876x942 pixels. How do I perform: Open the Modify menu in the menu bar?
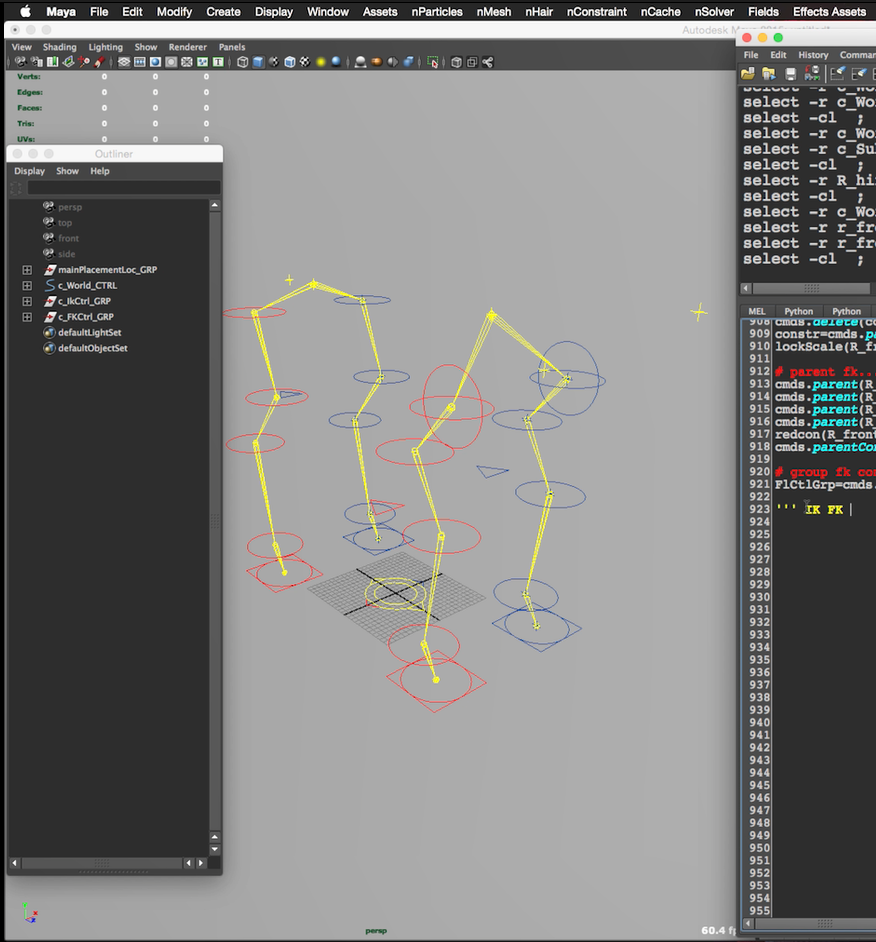click(x=174, y=11)
